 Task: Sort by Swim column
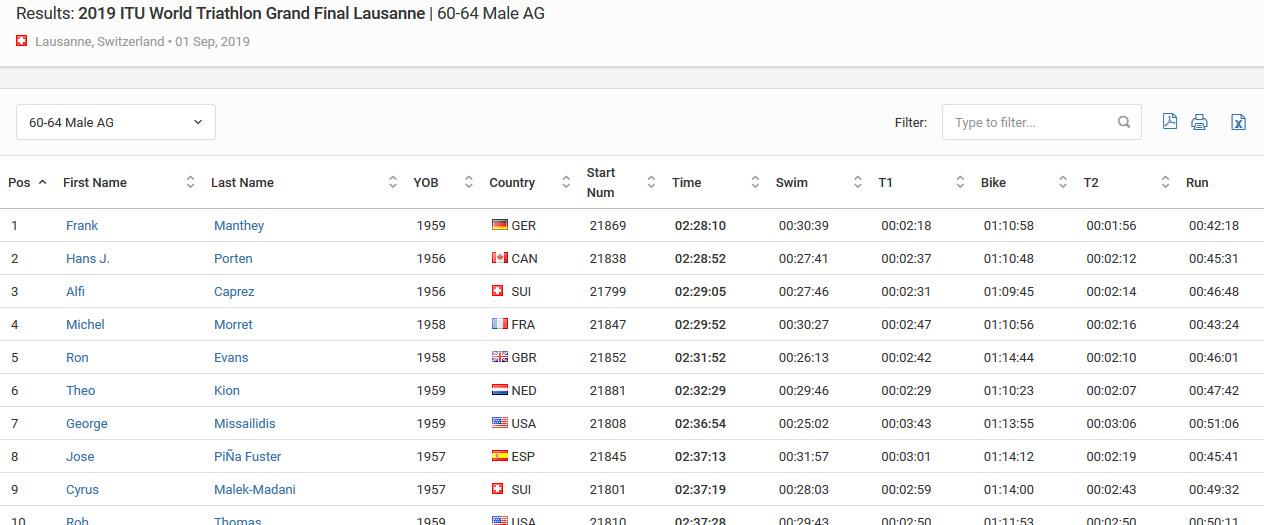coord(818,182)
